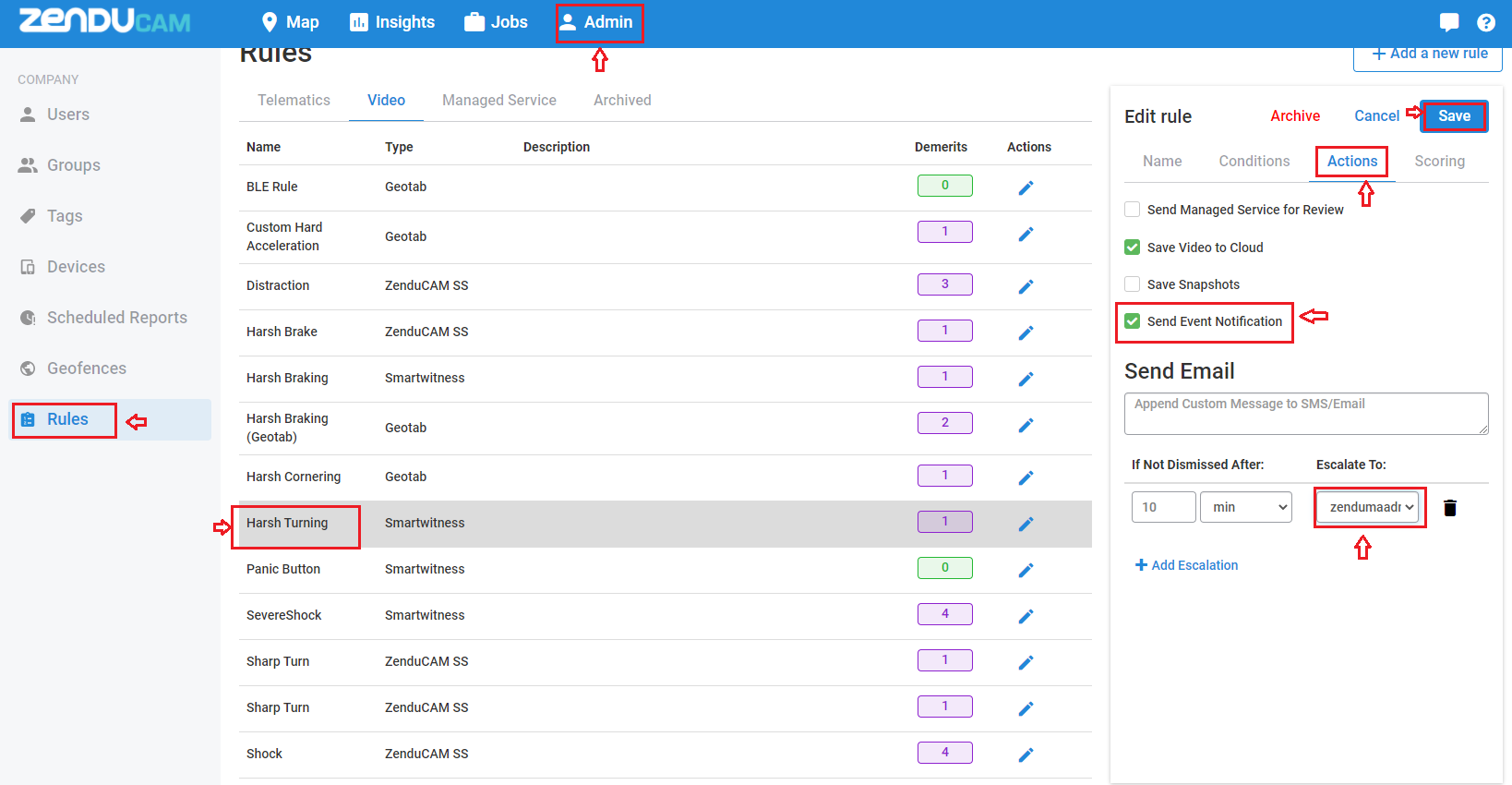This screenshot has height=785, width=1512.
Task: Open the help question mark icon
Action: [1486, 22]
